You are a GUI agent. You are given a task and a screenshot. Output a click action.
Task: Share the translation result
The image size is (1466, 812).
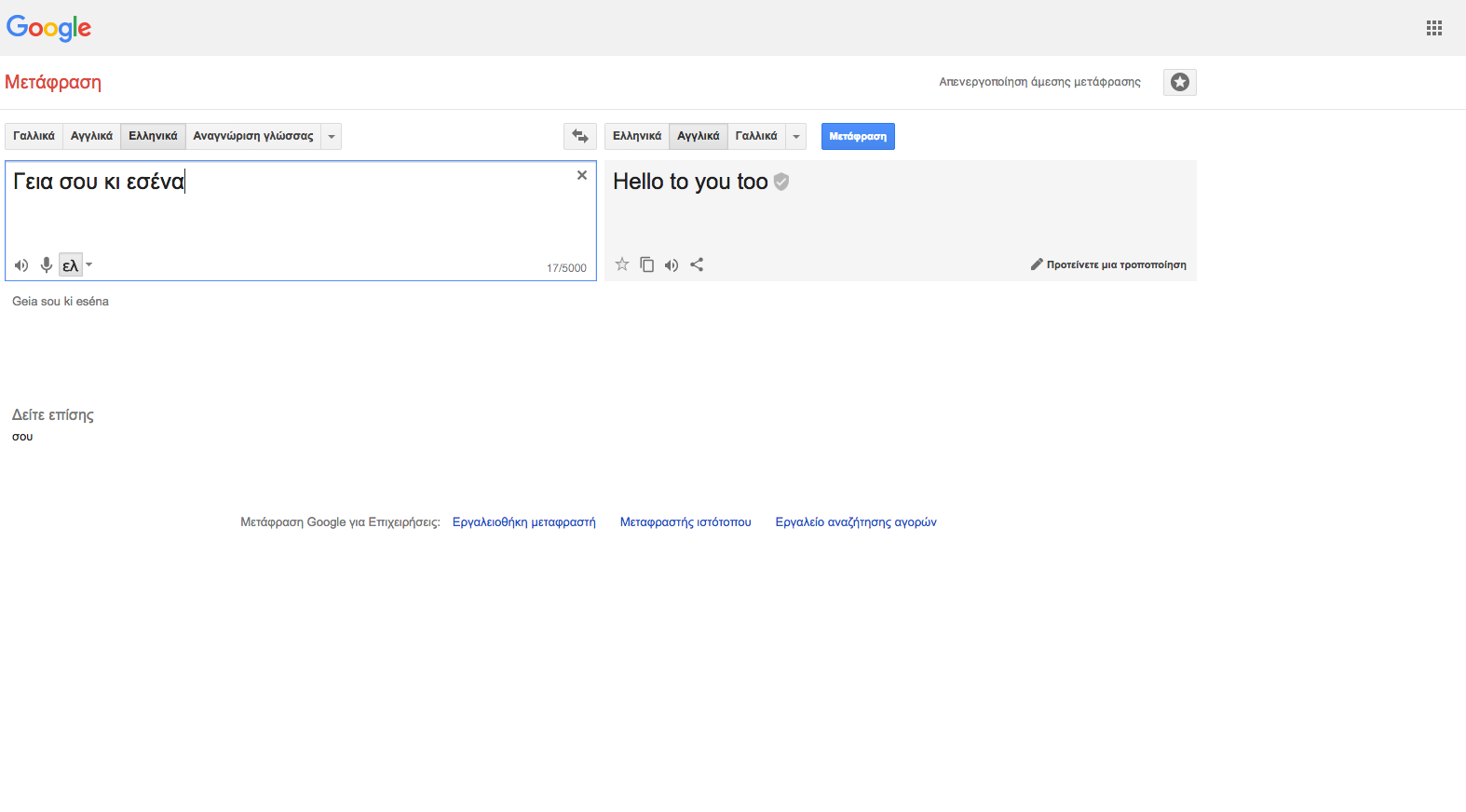pyautogui.click(x=697, y=264)
